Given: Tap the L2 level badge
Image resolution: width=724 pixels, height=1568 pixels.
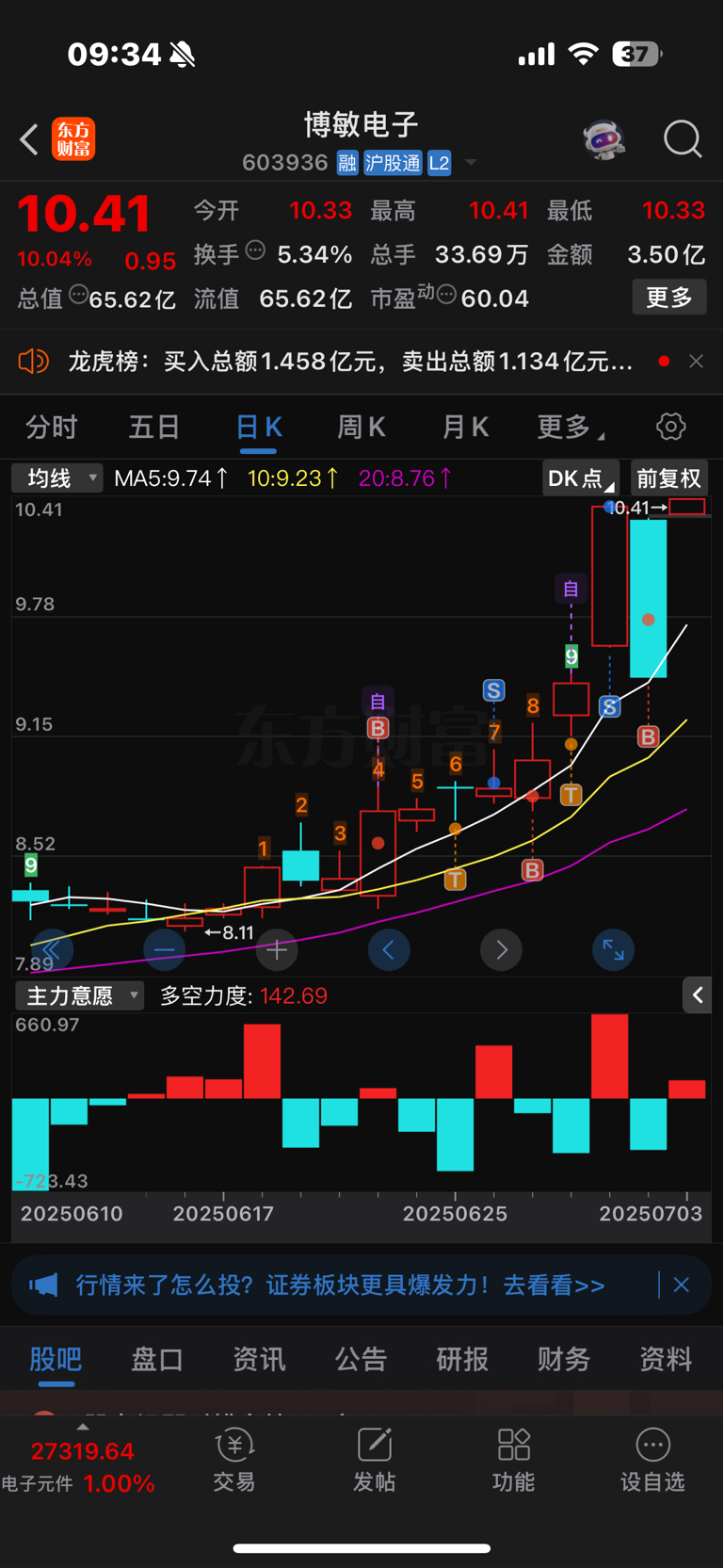Looking at the screenshot, I should (x=440, y=163).
